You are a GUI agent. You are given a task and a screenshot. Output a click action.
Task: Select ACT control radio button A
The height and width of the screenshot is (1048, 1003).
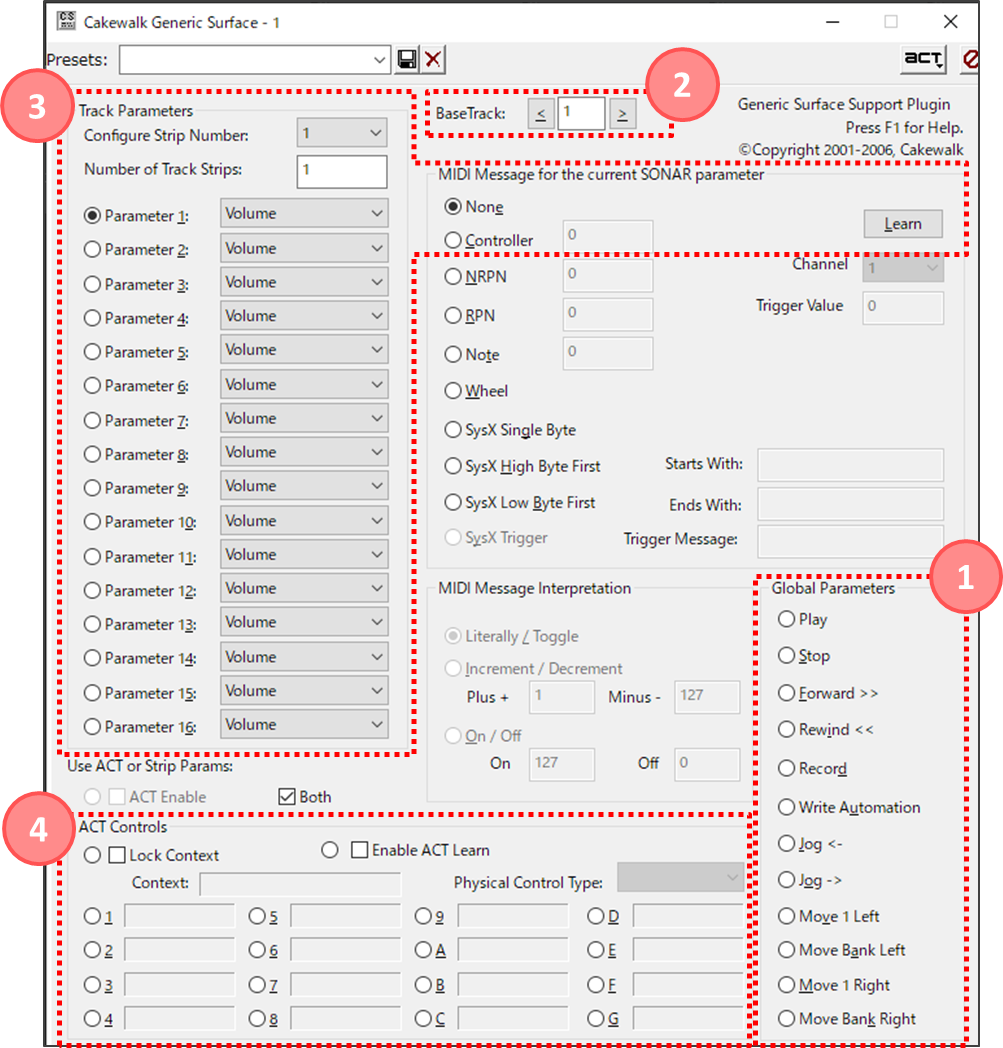coord(423,950)
